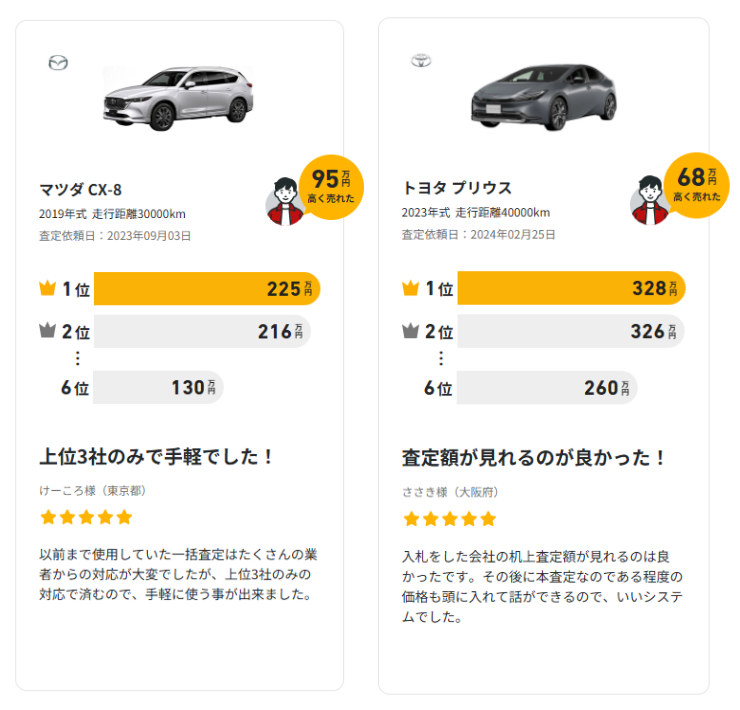Click the マツダ CX-8 title
Screen dimensions: 740x710
(81, 189)
